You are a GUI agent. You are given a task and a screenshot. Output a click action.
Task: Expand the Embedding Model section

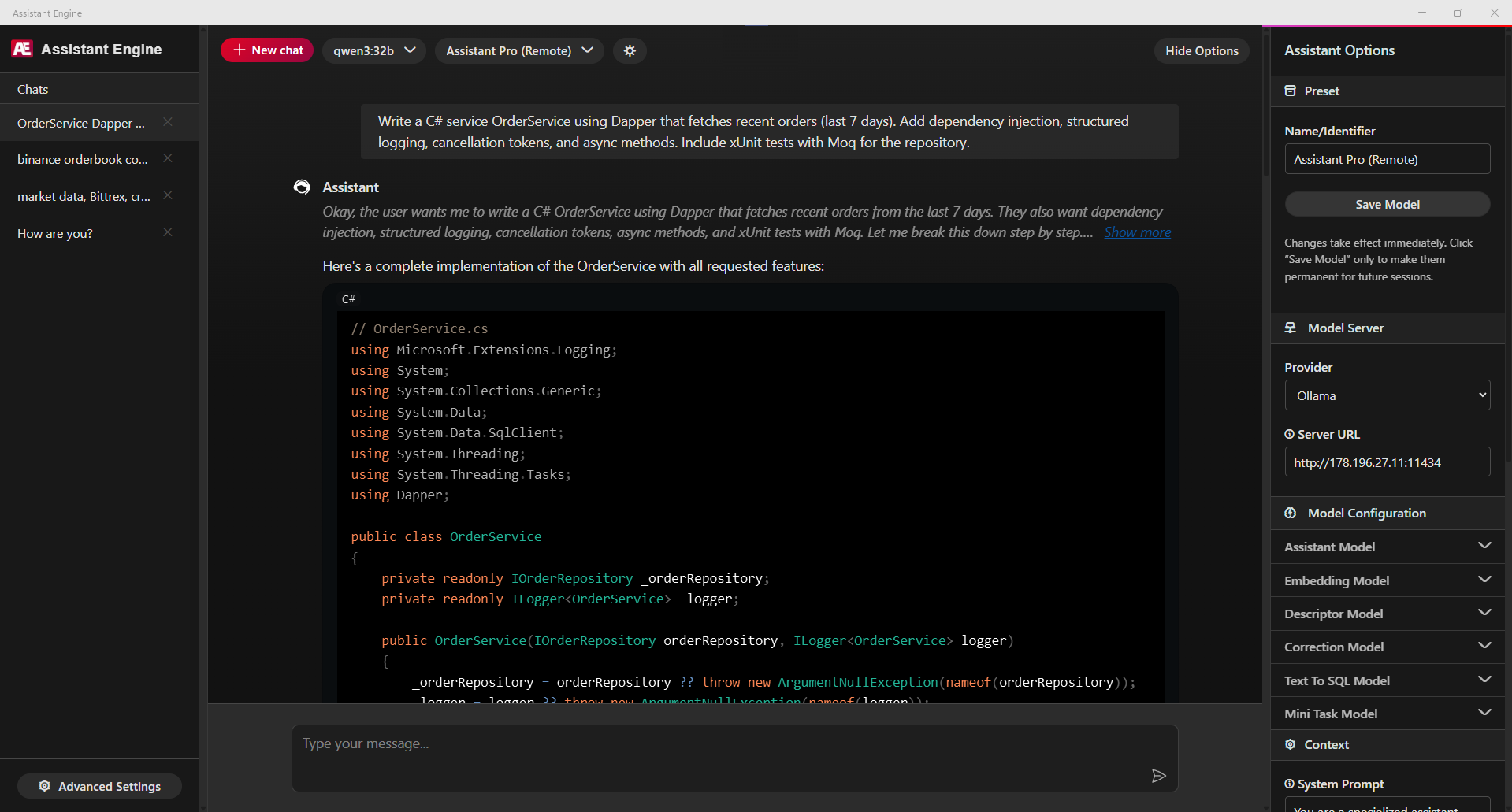[1387, 580]
